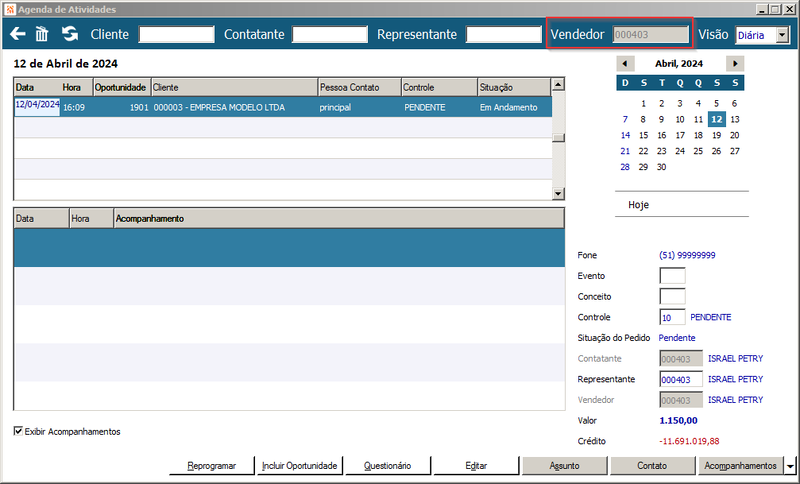The width and height of the screenshot is (800, 484).
Task: Click the Cliente input field in toolbar
Action: click(x=177, y=34)
